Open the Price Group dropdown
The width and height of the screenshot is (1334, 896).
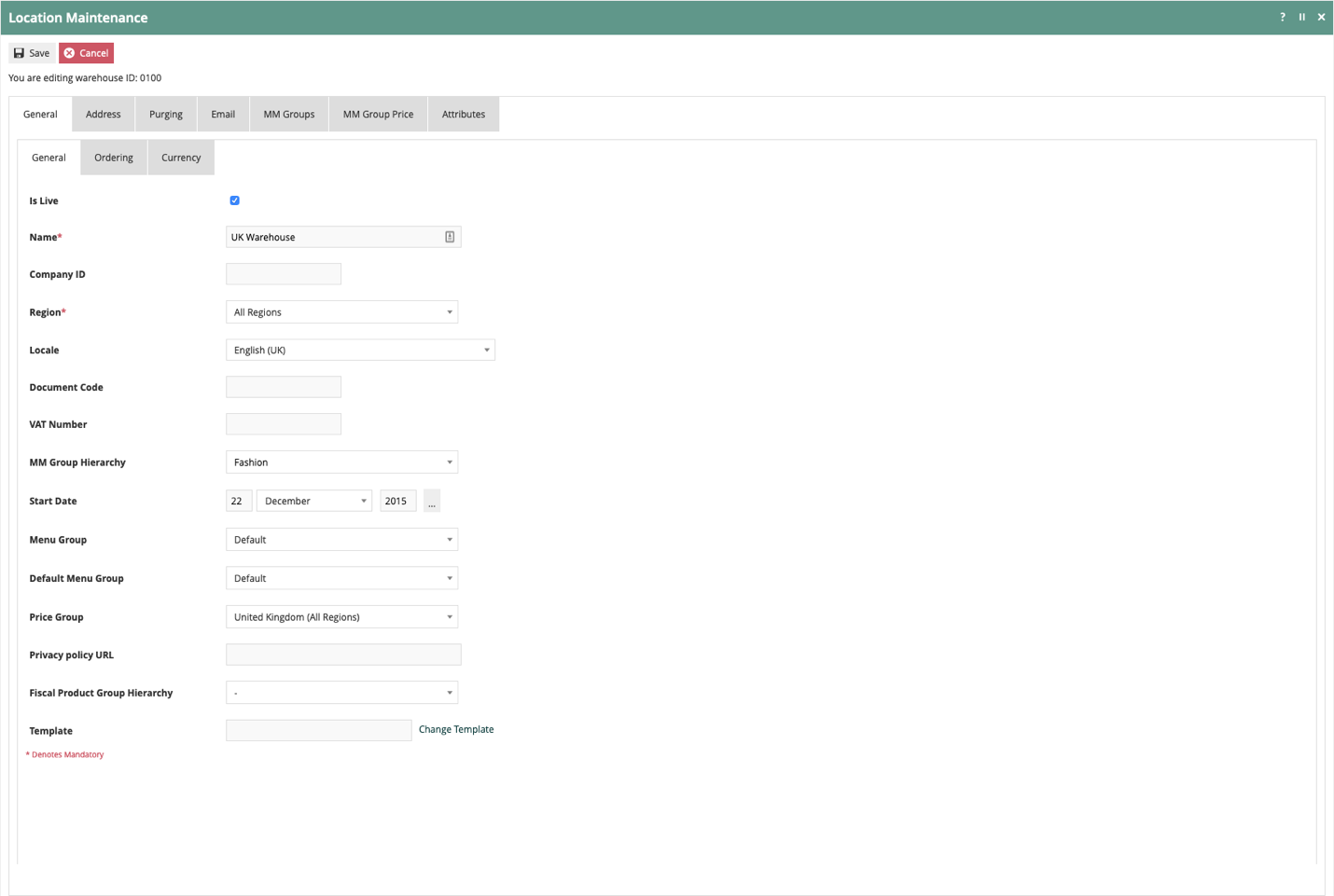(x=342, y=617)
